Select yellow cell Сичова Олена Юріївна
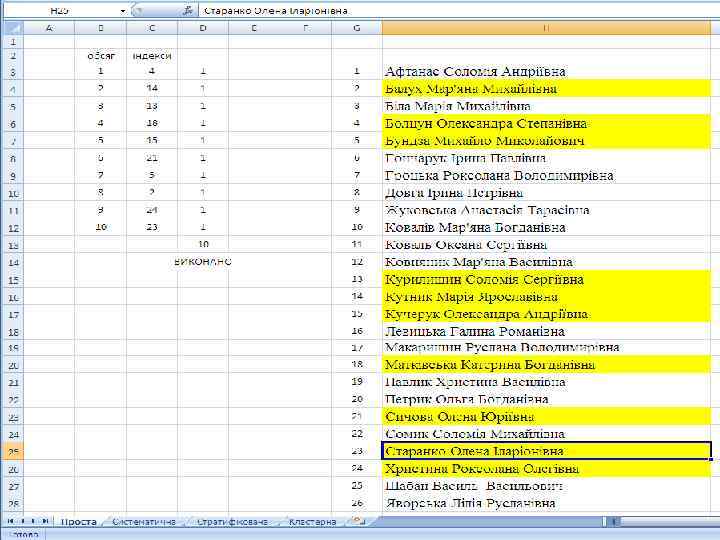 (x=546, y=416)
